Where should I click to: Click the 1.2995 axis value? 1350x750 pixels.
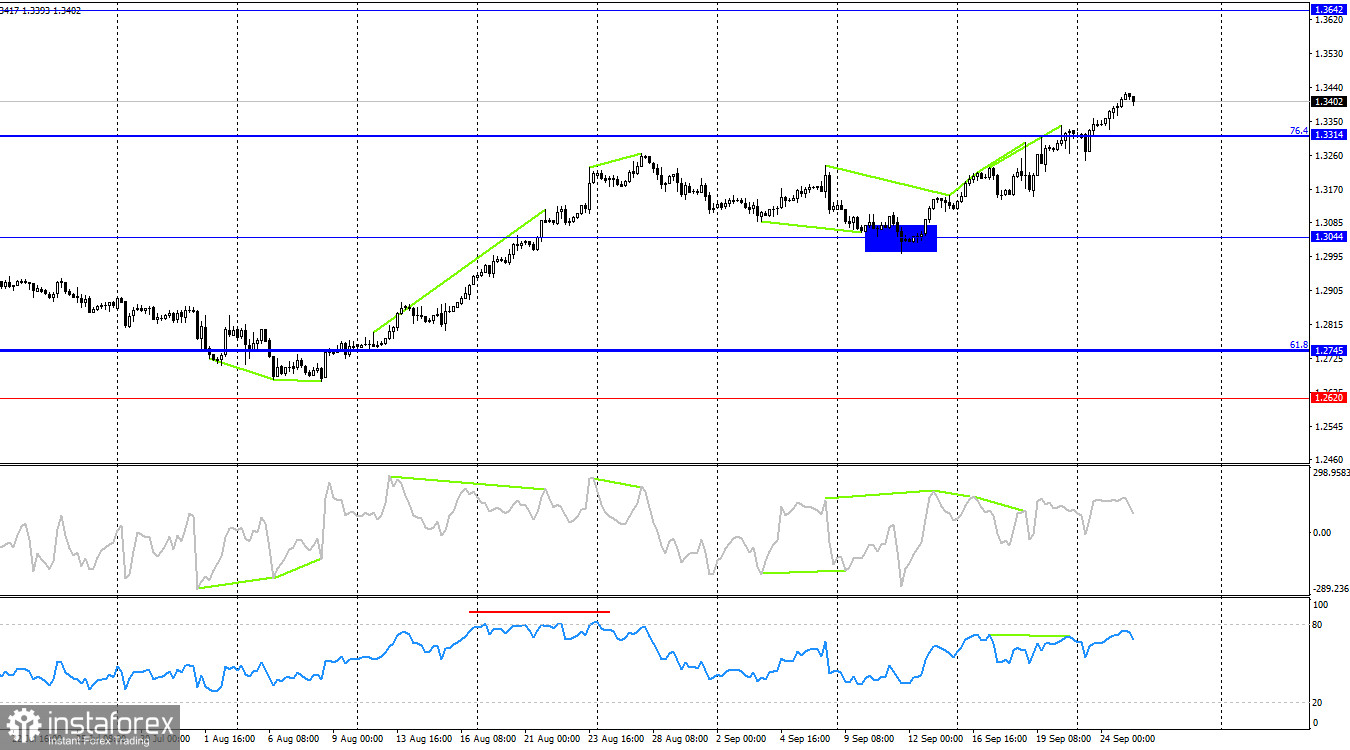pyautogui.click(x=1330, y=257)
